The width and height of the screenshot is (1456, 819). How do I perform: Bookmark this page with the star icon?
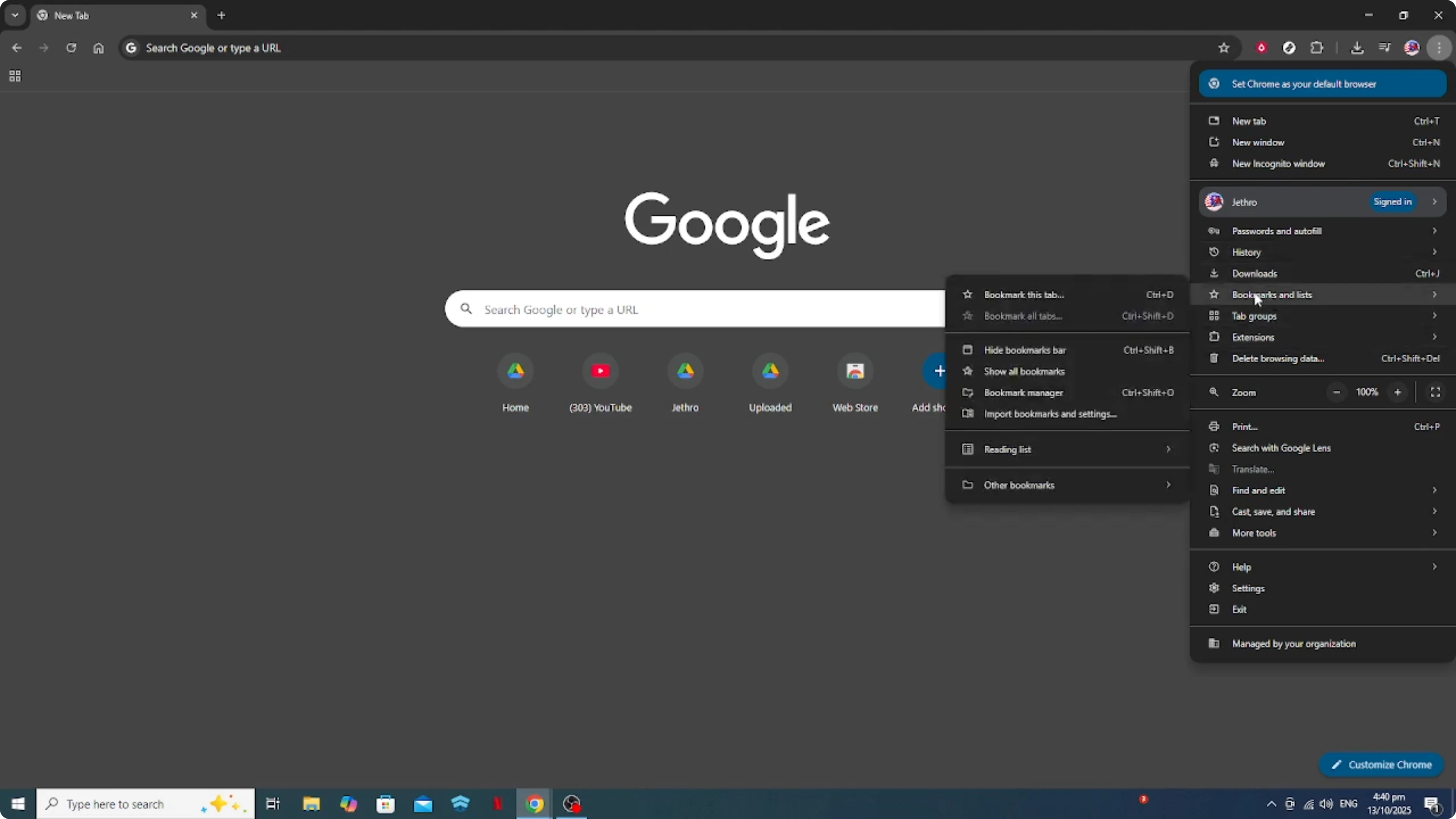point(1224,48)
